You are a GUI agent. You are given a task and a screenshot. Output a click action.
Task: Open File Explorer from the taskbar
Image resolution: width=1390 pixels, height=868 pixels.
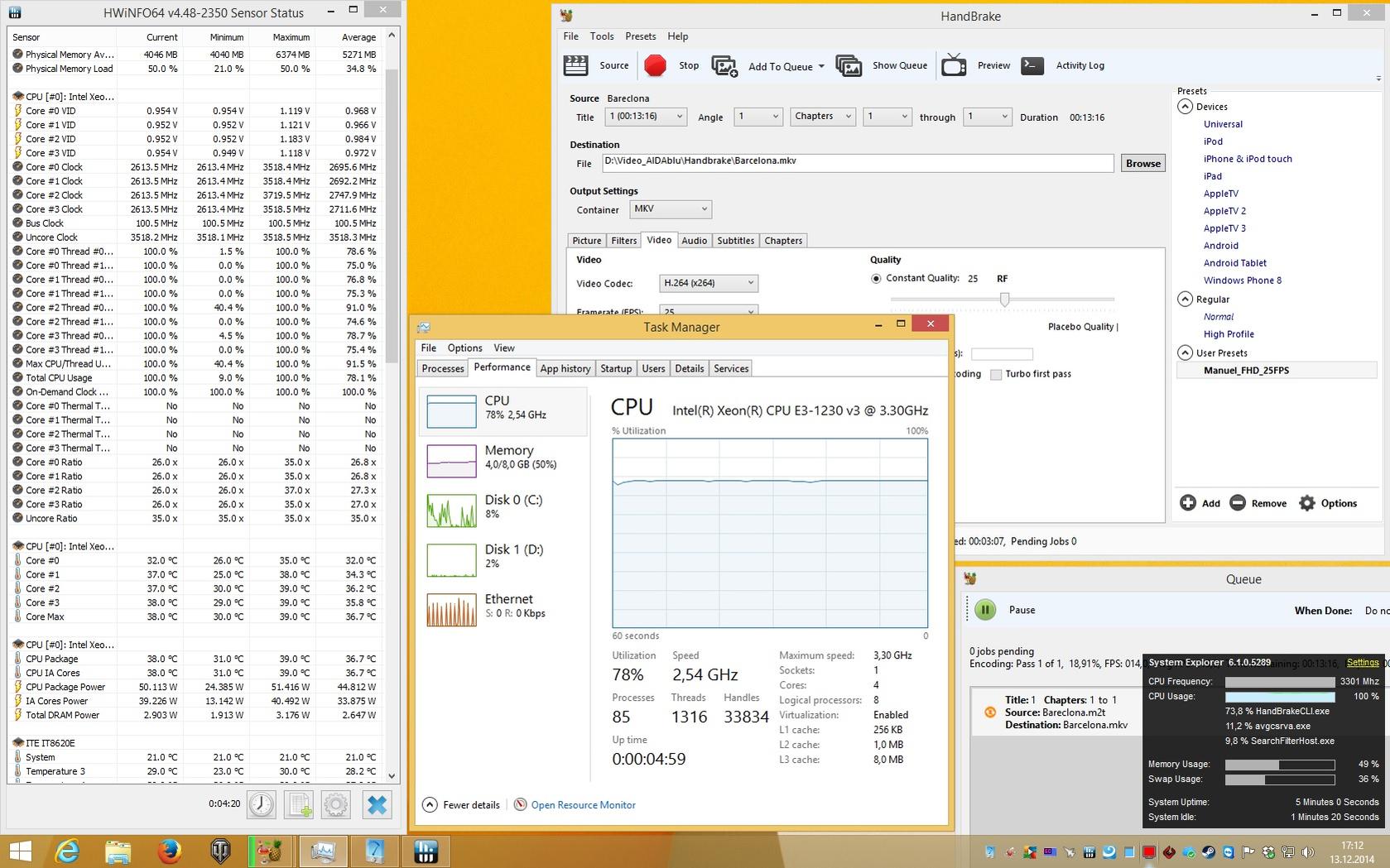(x=118, y=851)
